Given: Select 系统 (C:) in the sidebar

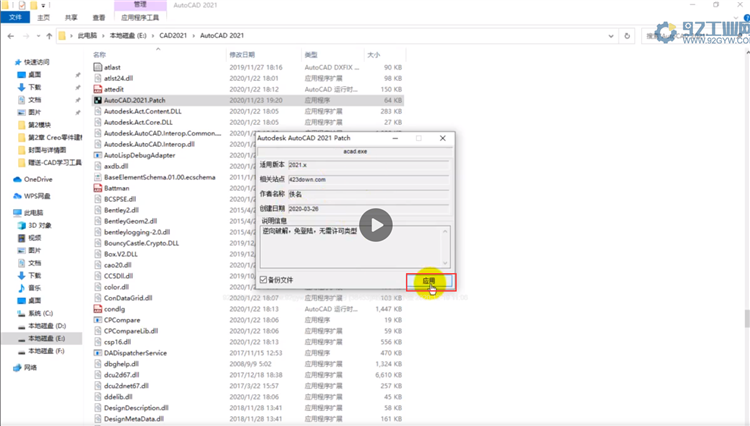Looking at the screenshot, I should (41, 313).
